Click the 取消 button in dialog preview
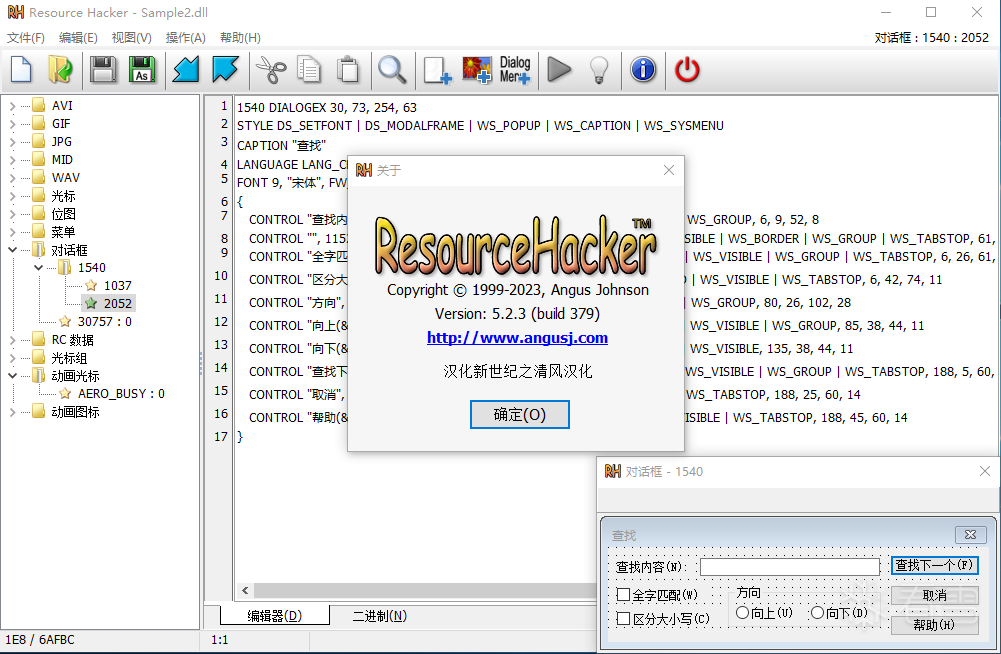Screen dimensions: 1001x654 (x=935, y=595)
